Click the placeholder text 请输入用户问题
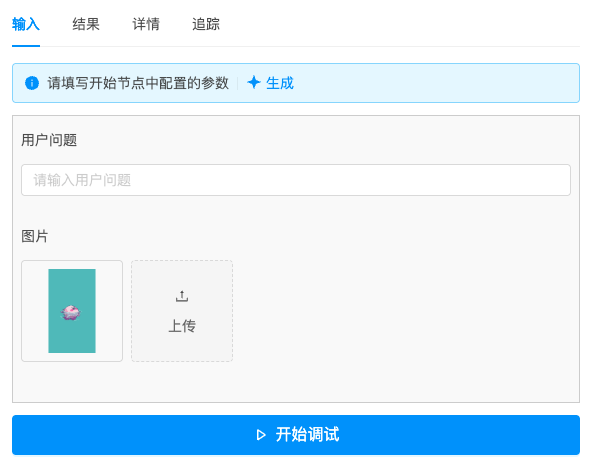This screenshot has height=474, width=589. click(82, 180)
